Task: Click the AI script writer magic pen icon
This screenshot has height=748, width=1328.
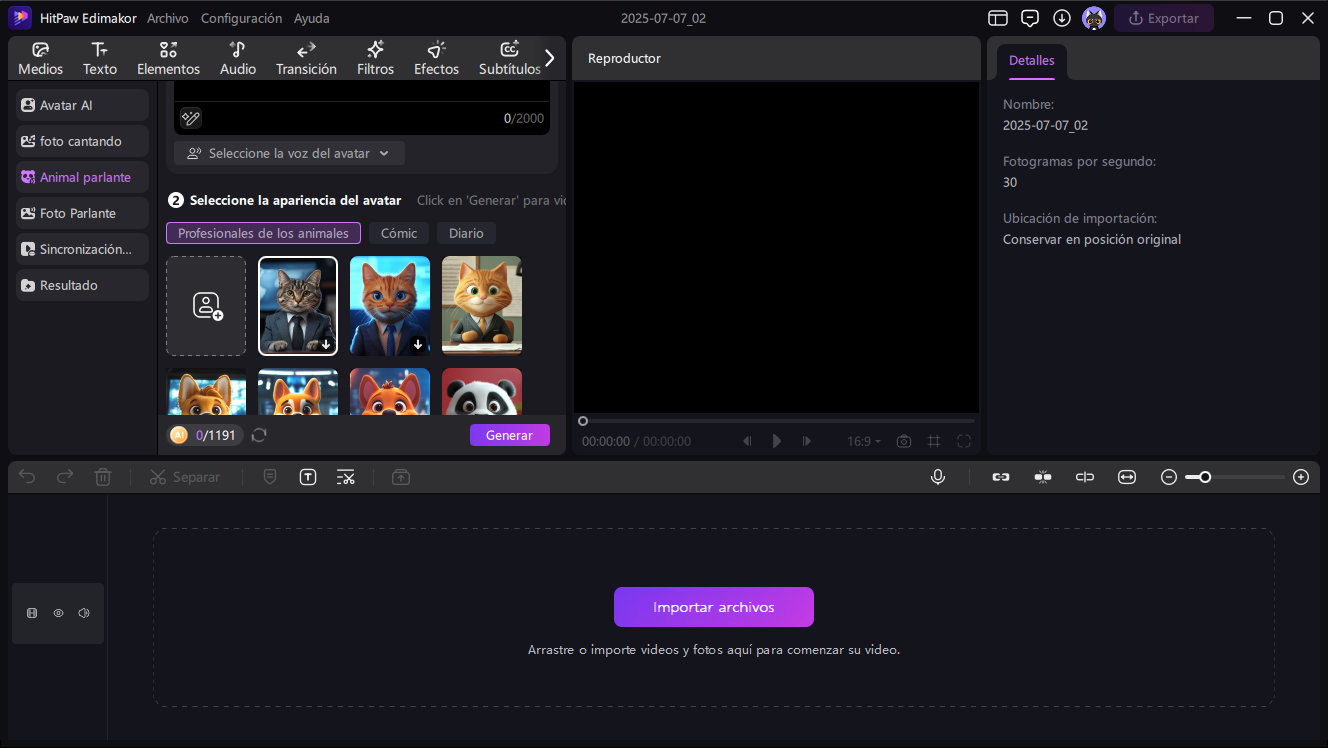Action: [191, 118]
